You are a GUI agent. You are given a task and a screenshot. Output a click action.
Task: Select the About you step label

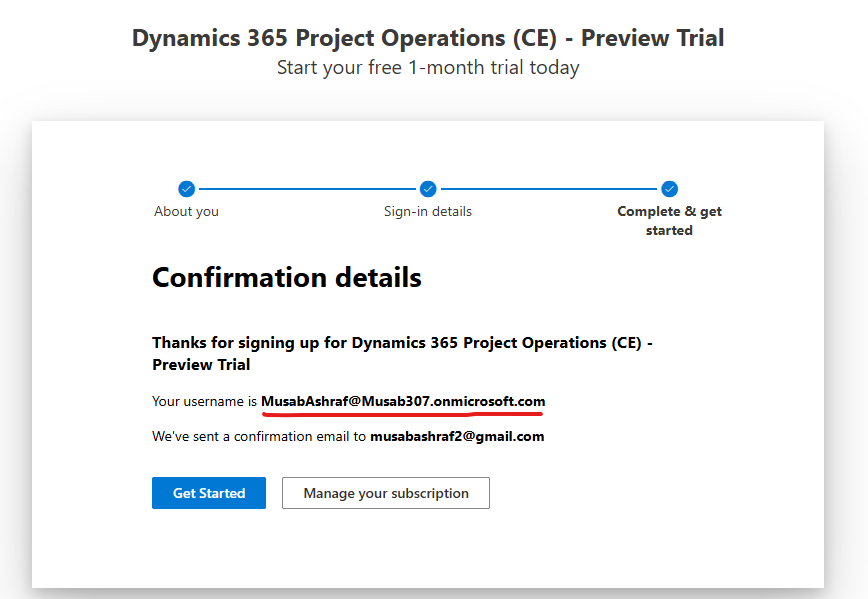point(186,211)
